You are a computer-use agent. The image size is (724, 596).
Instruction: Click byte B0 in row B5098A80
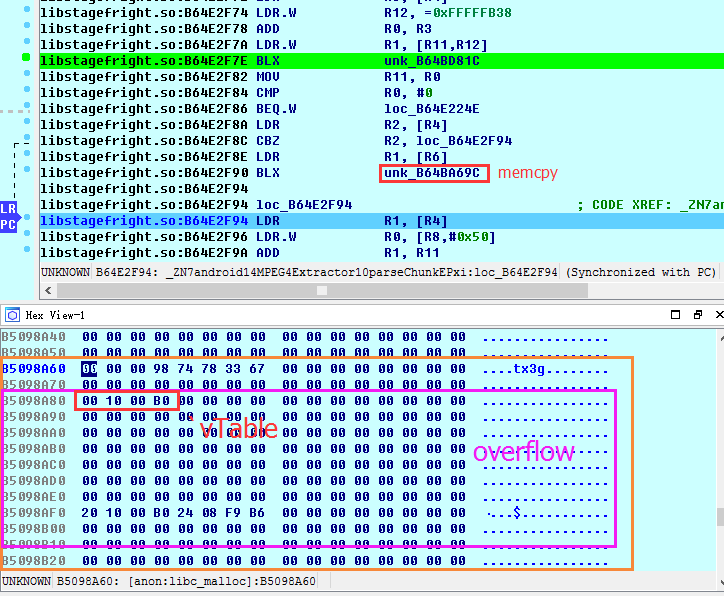(x=161, y=401)
